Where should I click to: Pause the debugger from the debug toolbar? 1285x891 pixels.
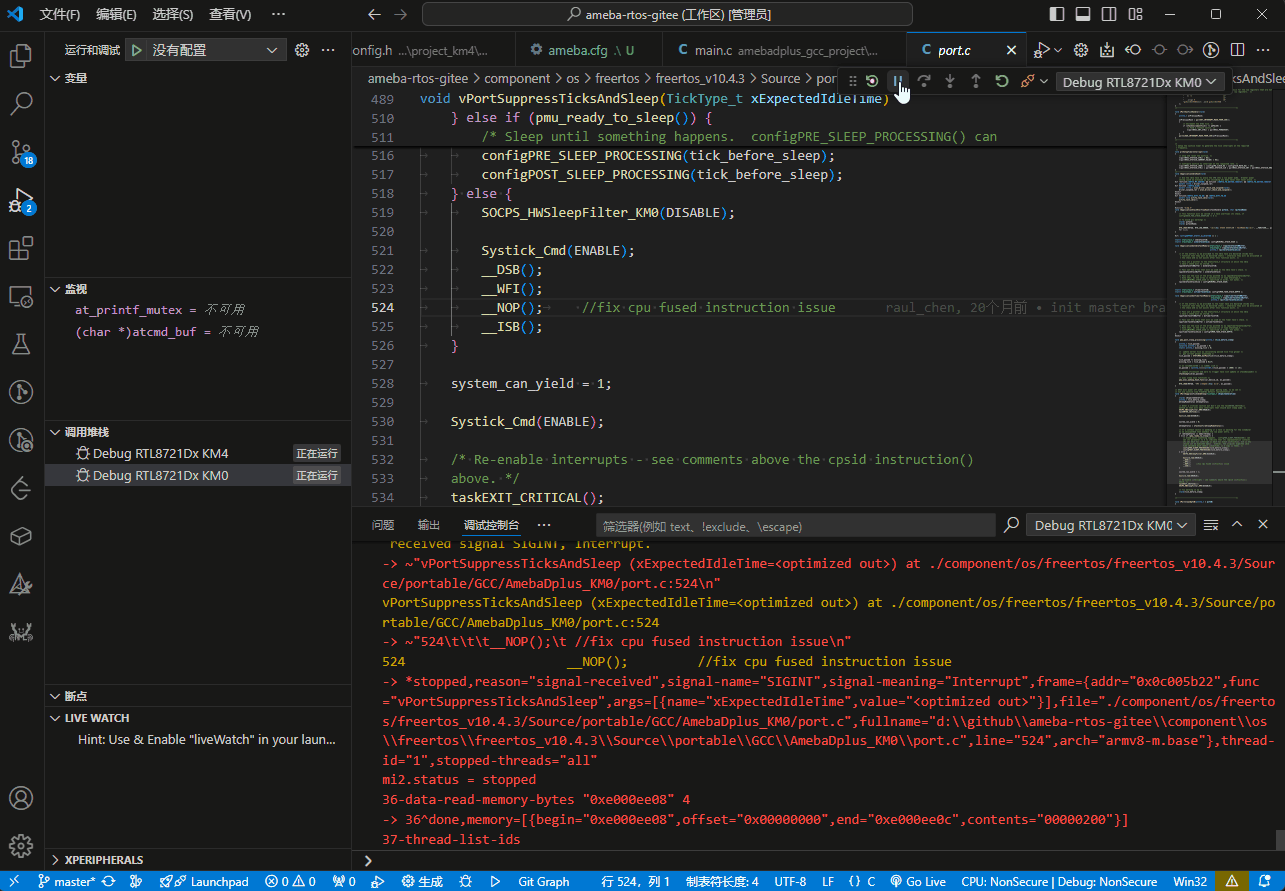[898, 81]
